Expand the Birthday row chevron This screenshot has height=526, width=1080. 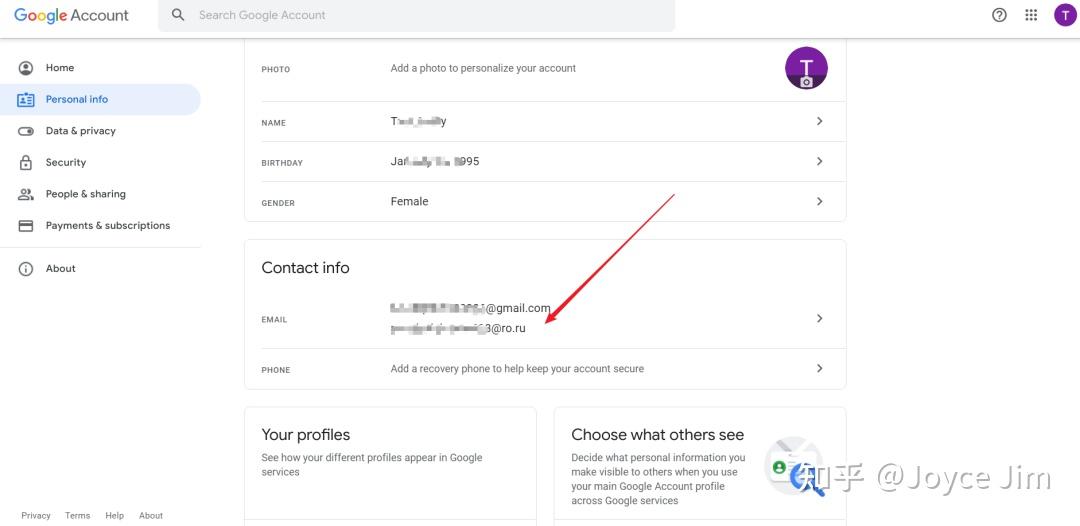coord(819,161)
